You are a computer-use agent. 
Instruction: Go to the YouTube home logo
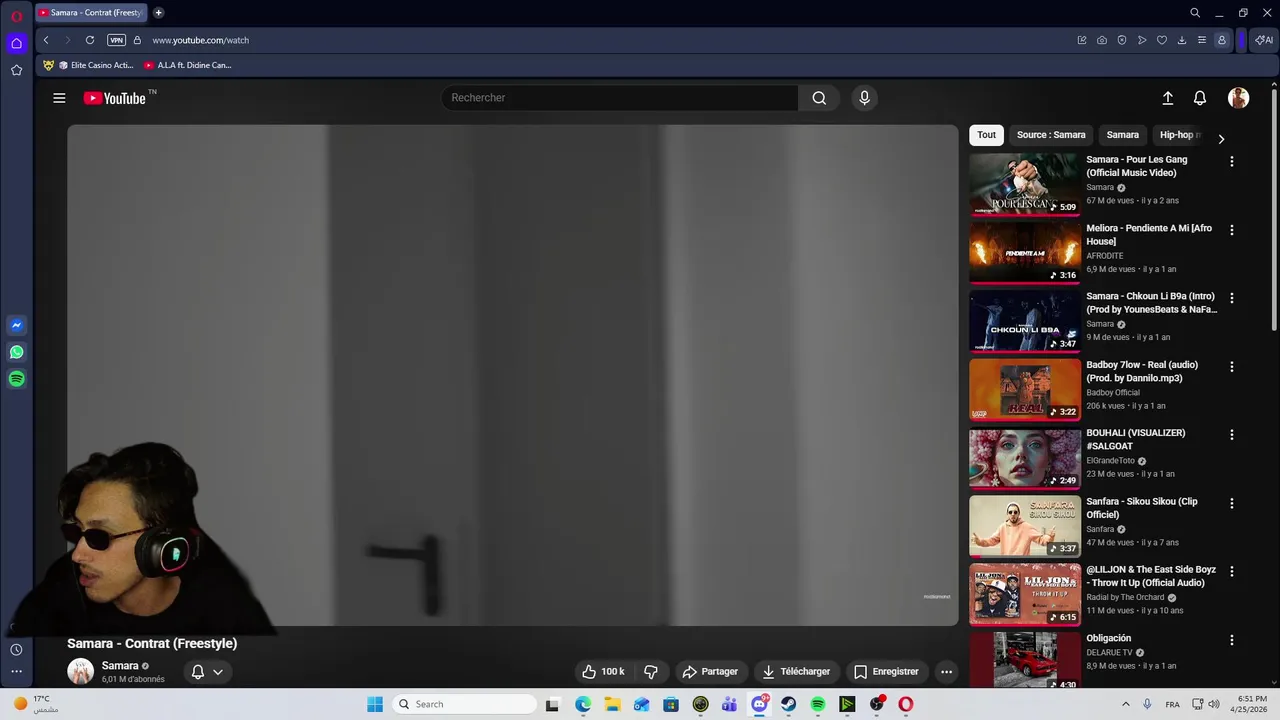(114, 98)
